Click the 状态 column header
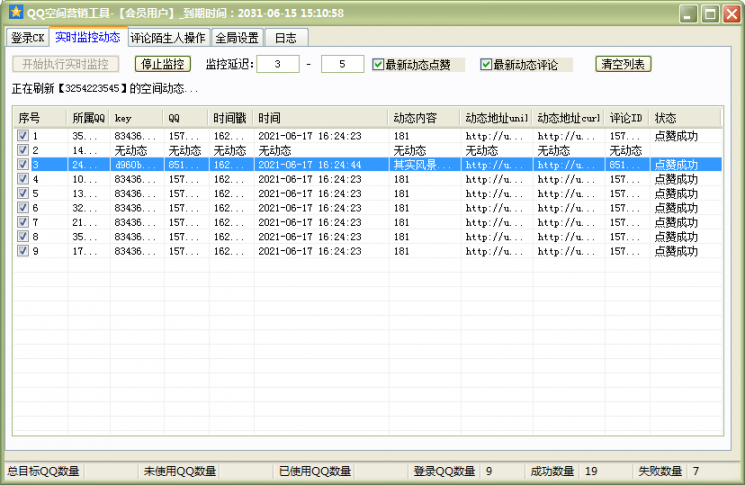Screen dimensions: 745x485 [x=684, y=118]
